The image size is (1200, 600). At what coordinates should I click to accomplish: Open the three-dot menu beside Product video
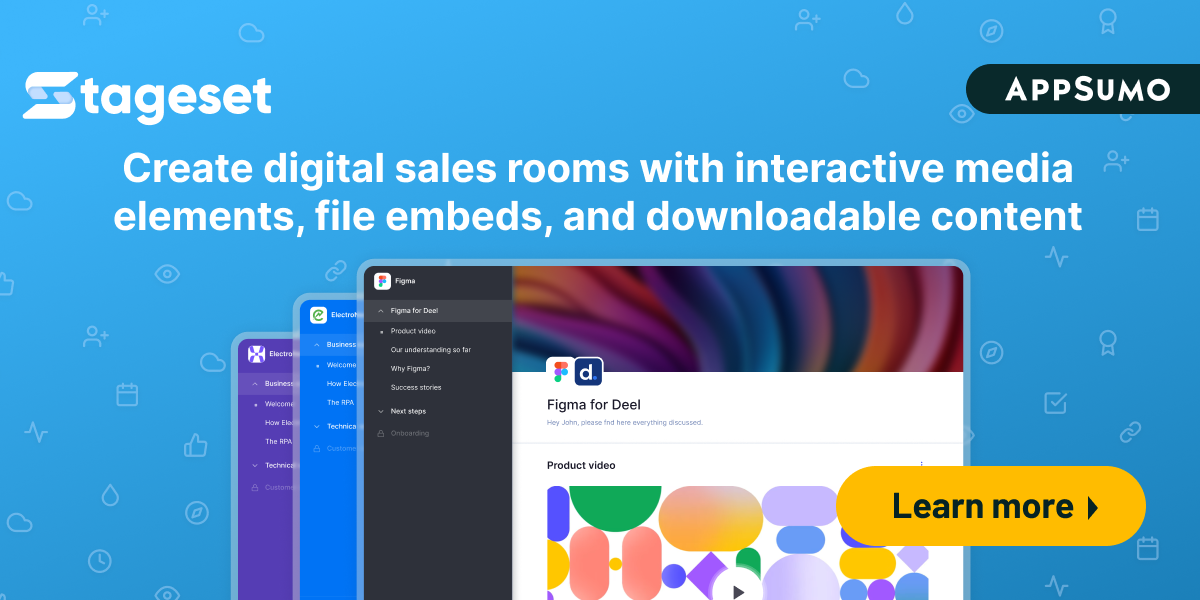921,465
